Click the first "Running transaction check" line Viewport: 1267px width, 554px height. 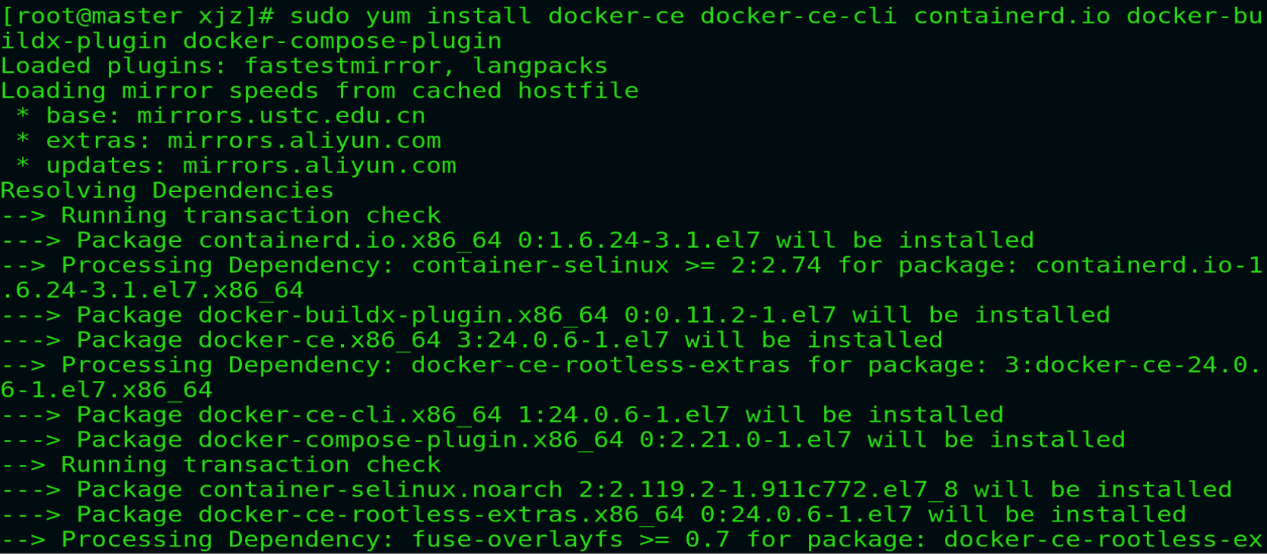(251, 215)
